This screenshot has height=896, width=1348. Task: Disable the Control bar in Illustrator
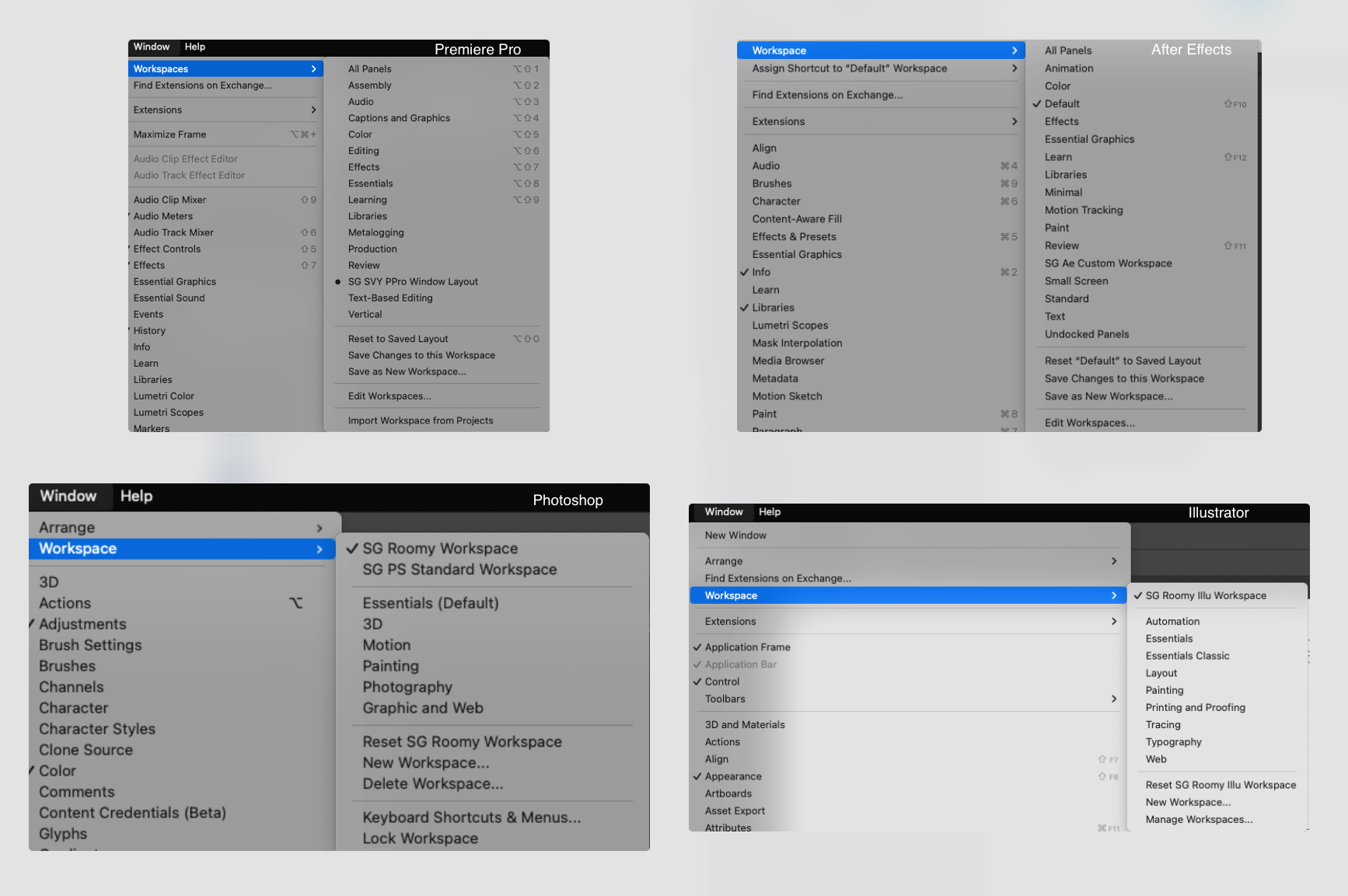[721, 682]
